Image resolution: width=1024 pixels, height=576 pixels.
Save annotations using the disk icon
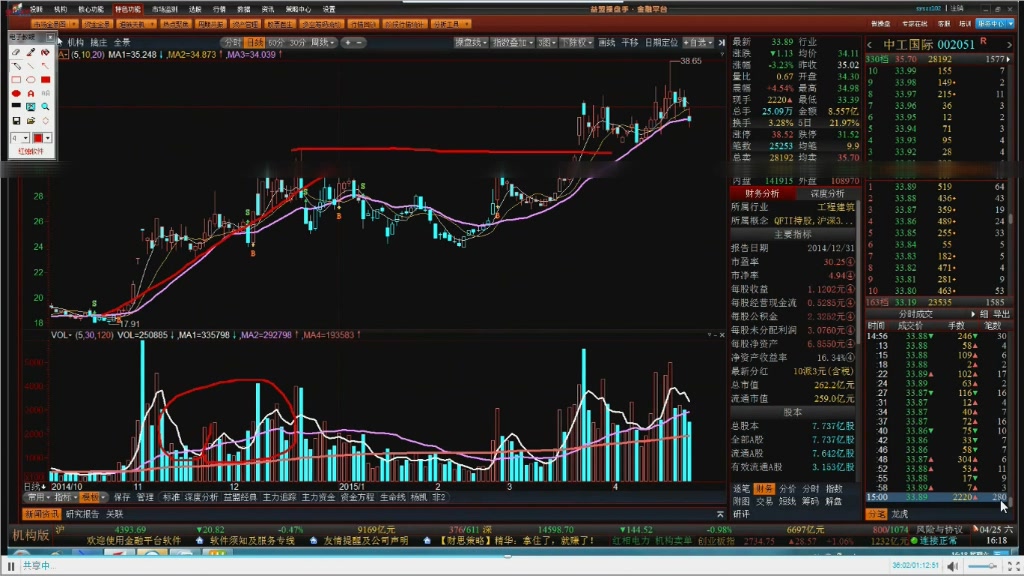pos(16,120)
